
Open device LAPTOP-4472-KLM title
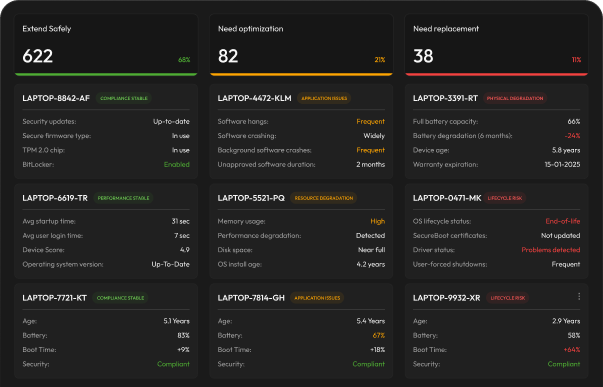254,98
